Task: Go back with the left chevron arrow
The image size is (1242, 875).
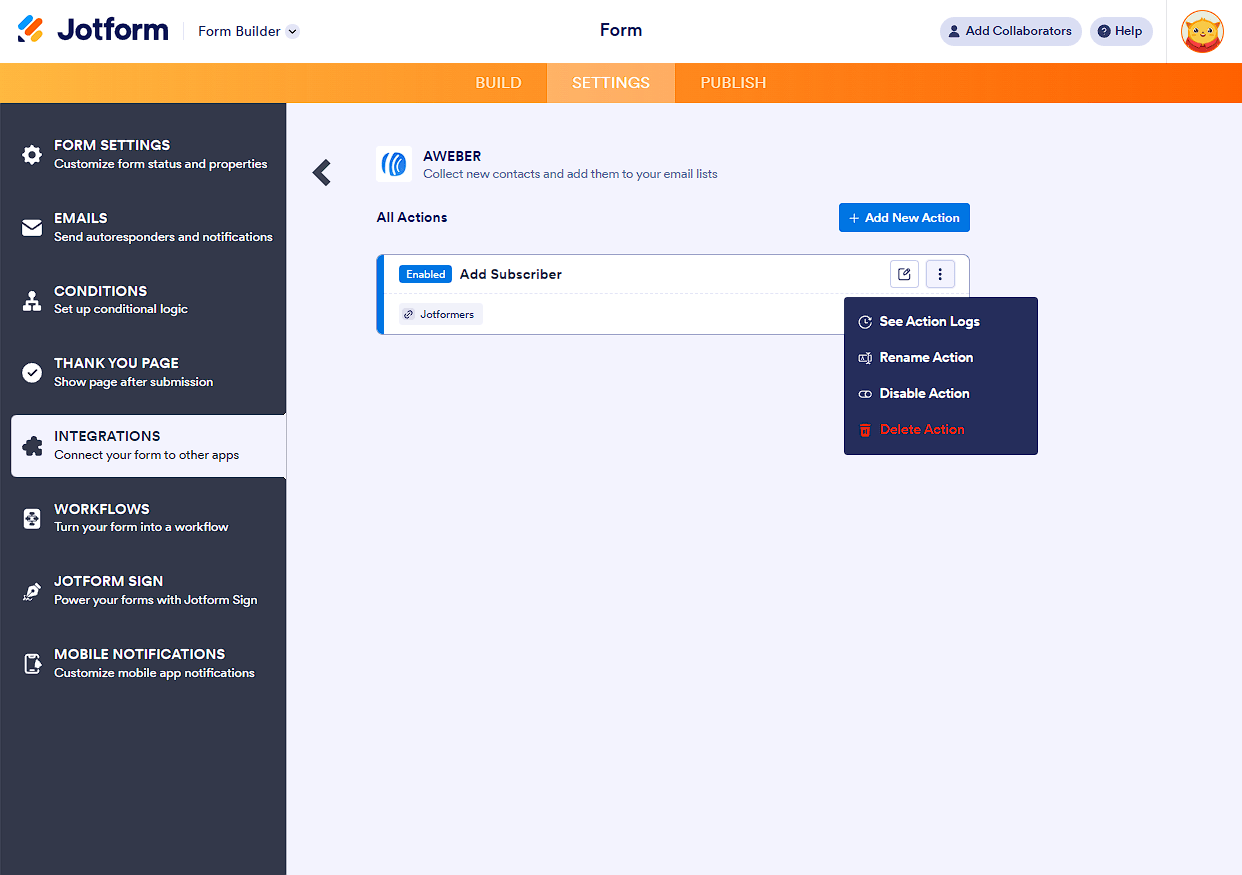Action: point(321,173)
